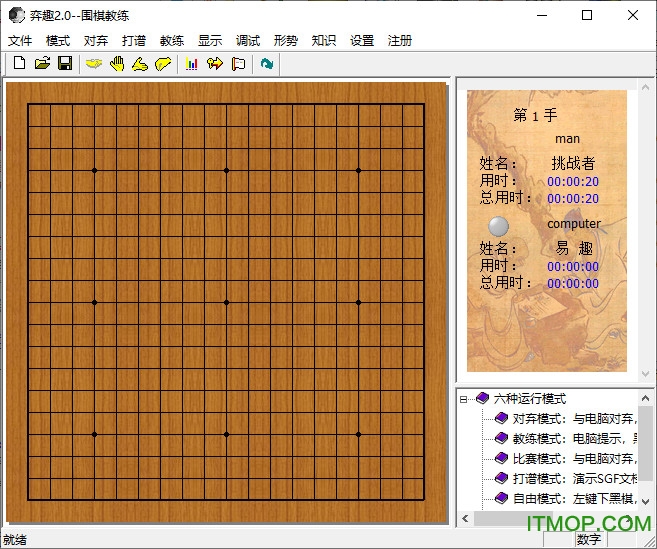Collapse the 六种运行模式 tree node

(x=463, y=399)
